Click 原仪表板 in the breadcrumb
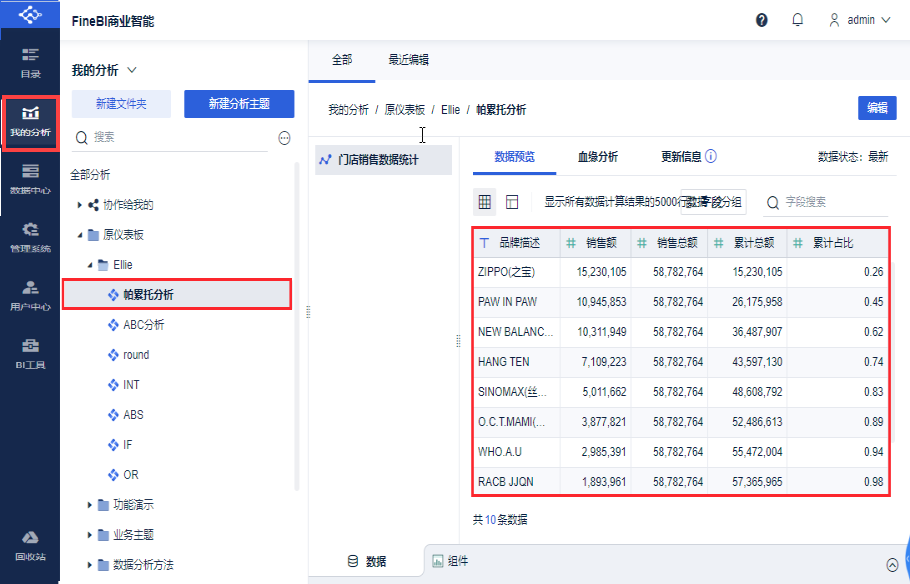Viewport: 910px width, 584px height. click(x=405, y=110)
